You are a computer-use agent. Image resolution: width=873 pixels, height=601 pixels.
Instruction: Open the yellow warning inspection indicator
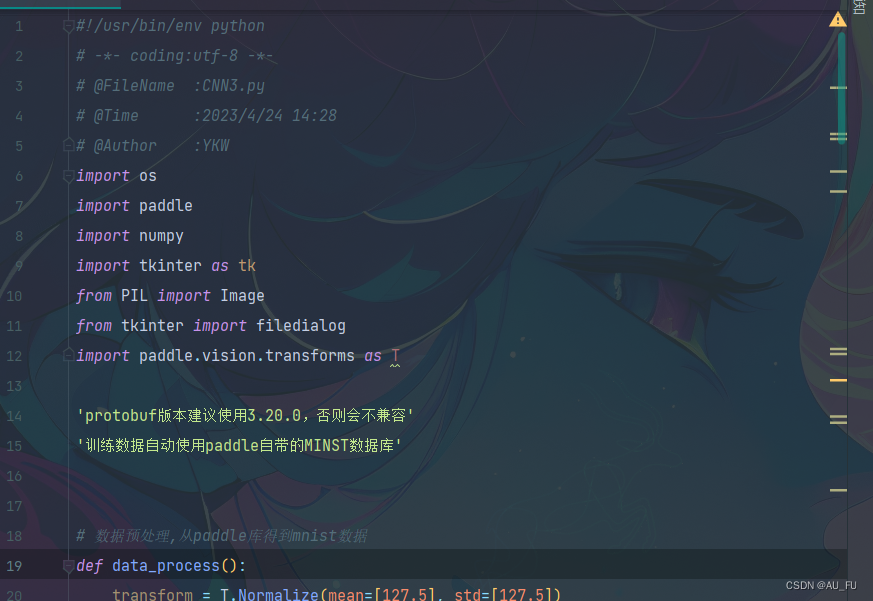click(837, 20)
